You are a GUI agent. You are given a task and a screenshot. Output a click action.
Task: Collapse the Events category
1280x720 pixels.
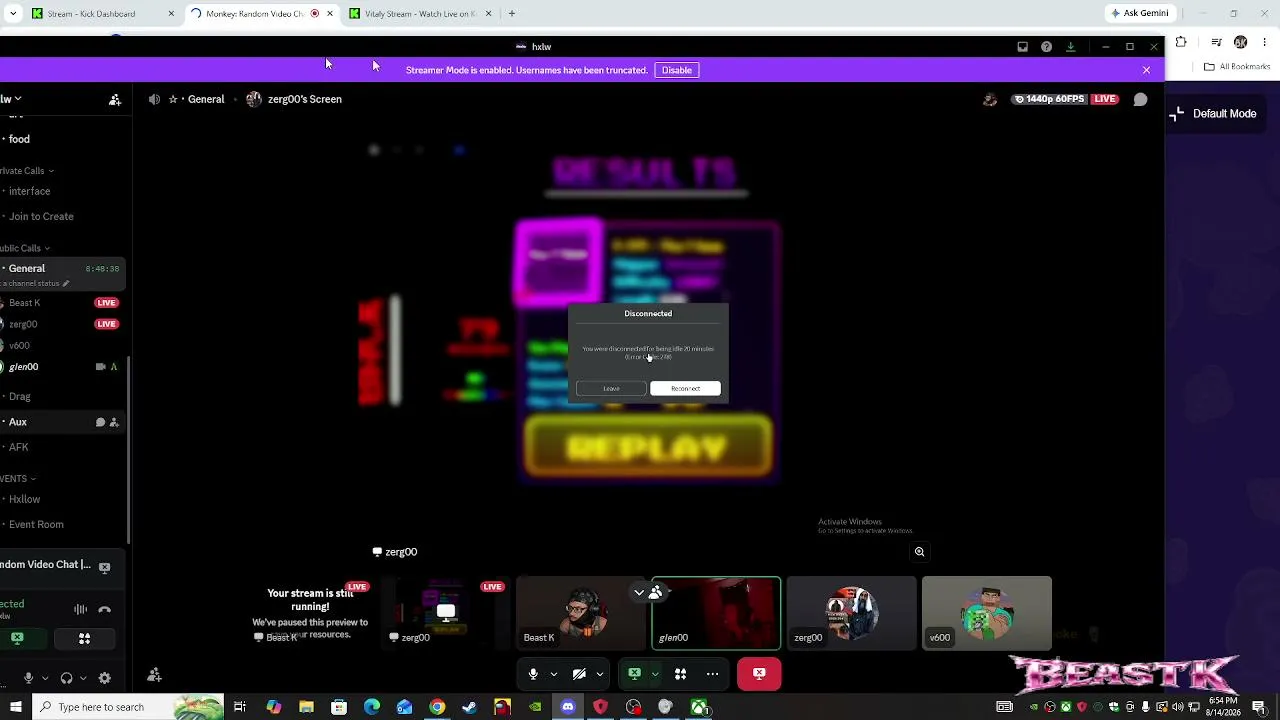(18, 479)
